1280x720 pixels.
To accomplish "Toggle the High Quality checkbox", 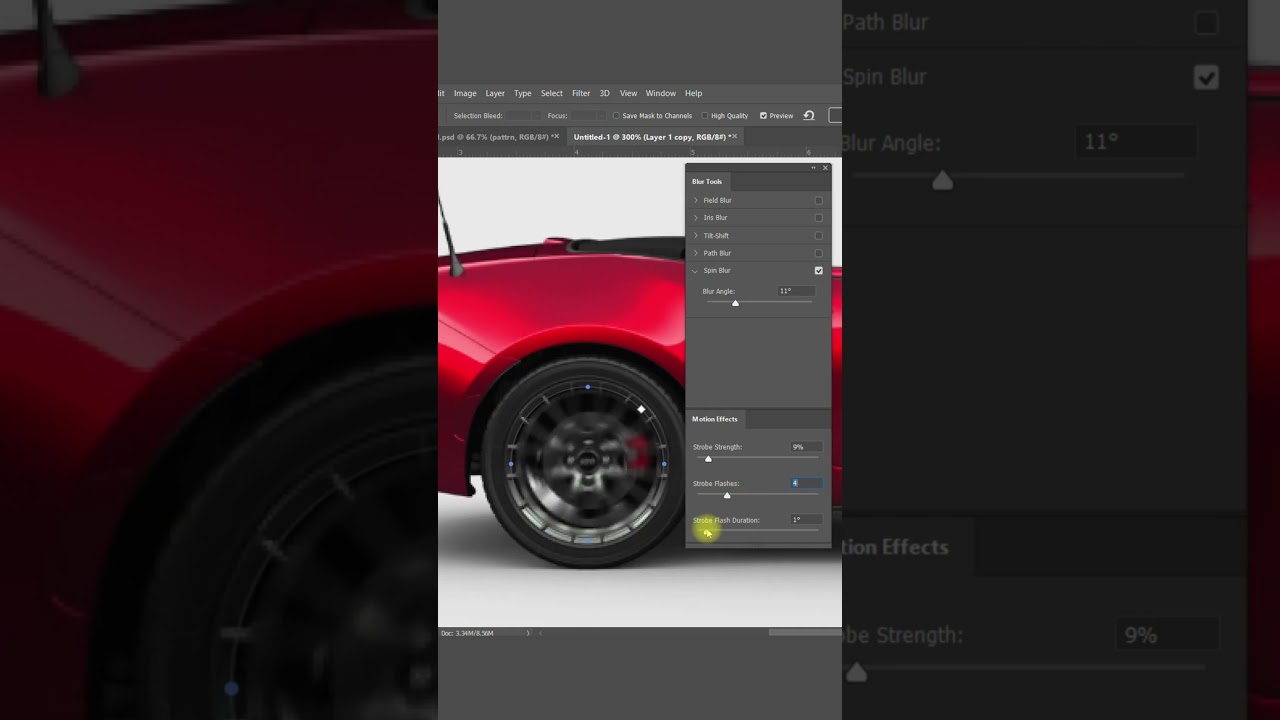I will (x=705, y=116).
